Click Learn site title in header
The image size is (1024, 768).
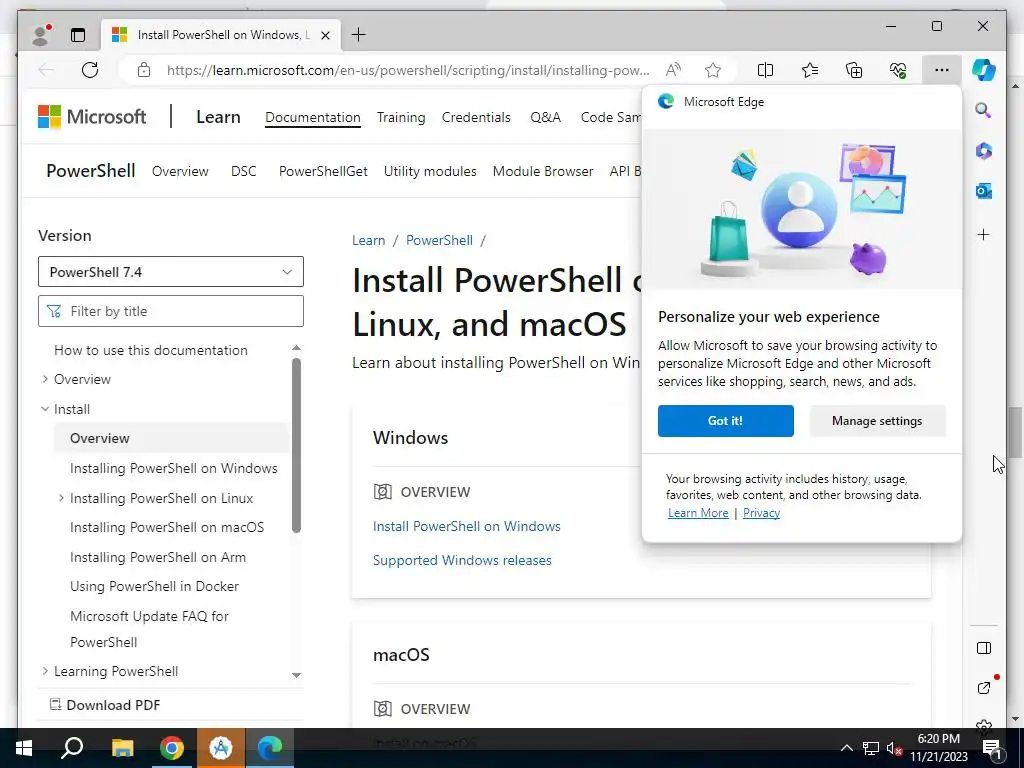(218, 117)
